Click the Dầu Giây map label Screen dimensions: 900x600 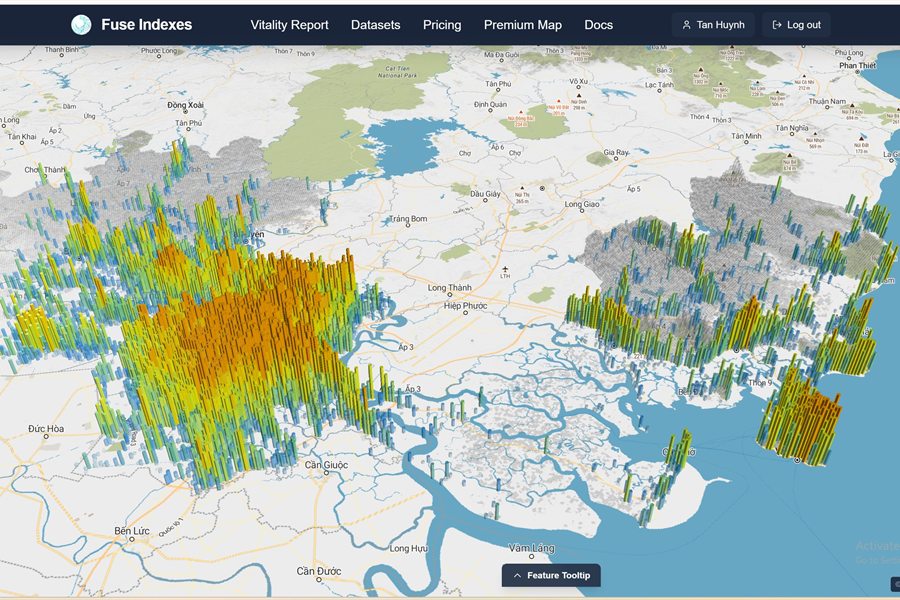486,194
